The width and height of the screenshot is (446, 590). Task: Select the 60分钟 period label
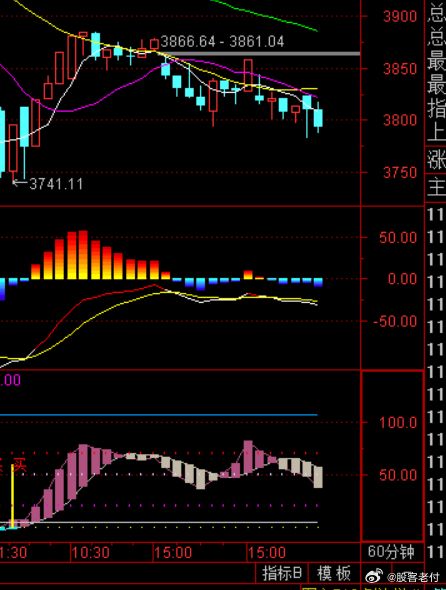391,552
